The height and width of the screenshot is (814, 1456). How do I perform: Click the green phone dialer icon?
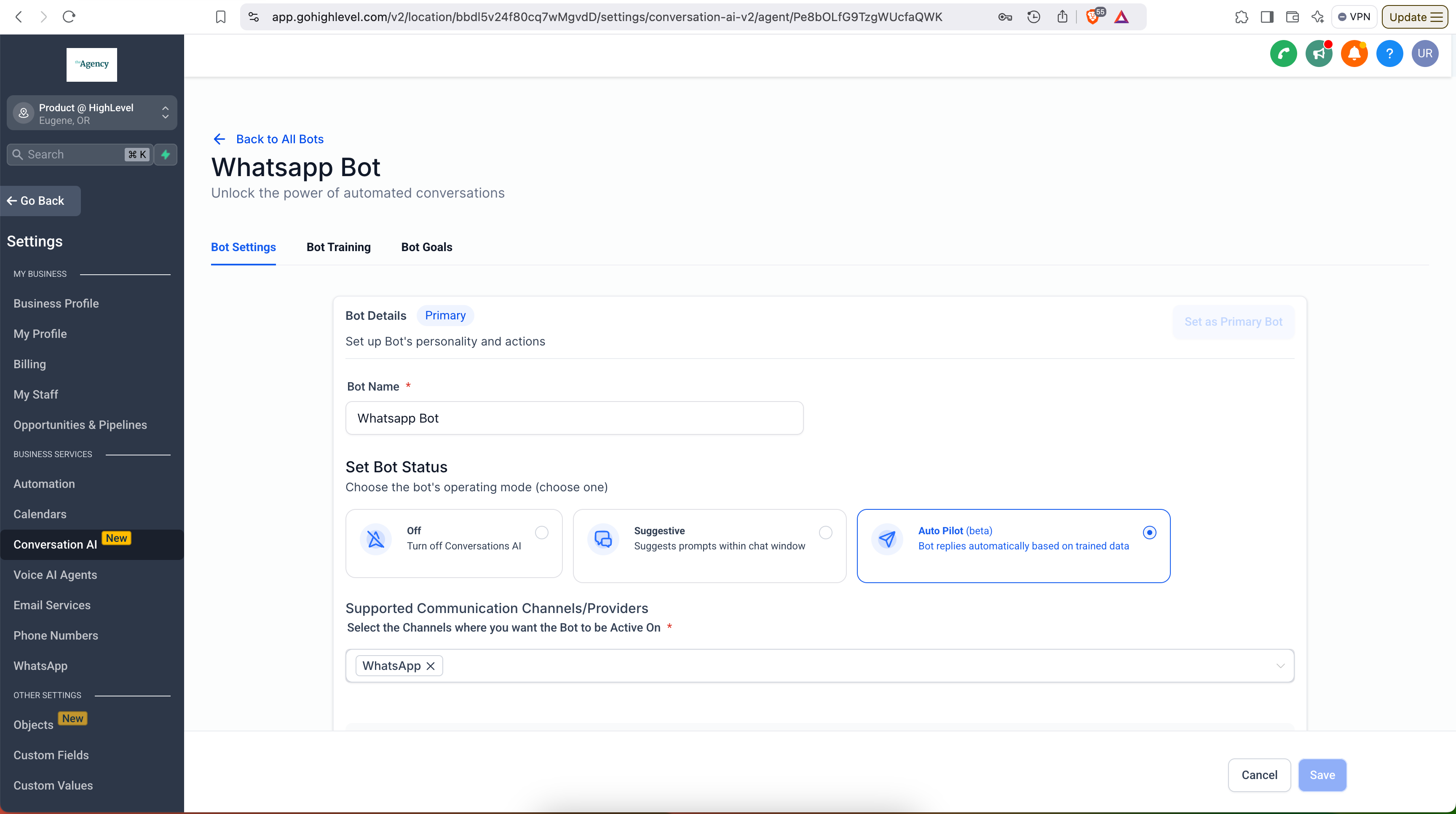tap(1283, 54)
